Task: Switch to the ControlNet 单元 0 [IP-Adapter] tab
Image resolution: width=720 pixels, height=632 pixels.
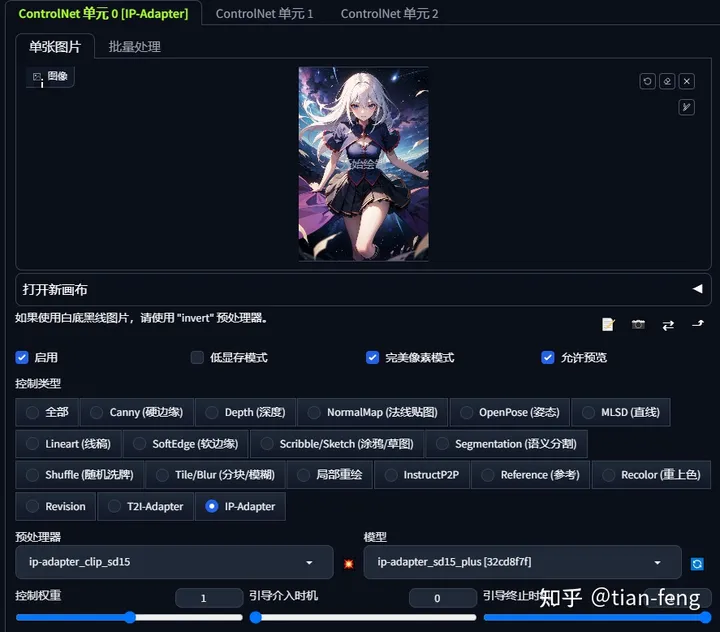Action: coord(103,14)
